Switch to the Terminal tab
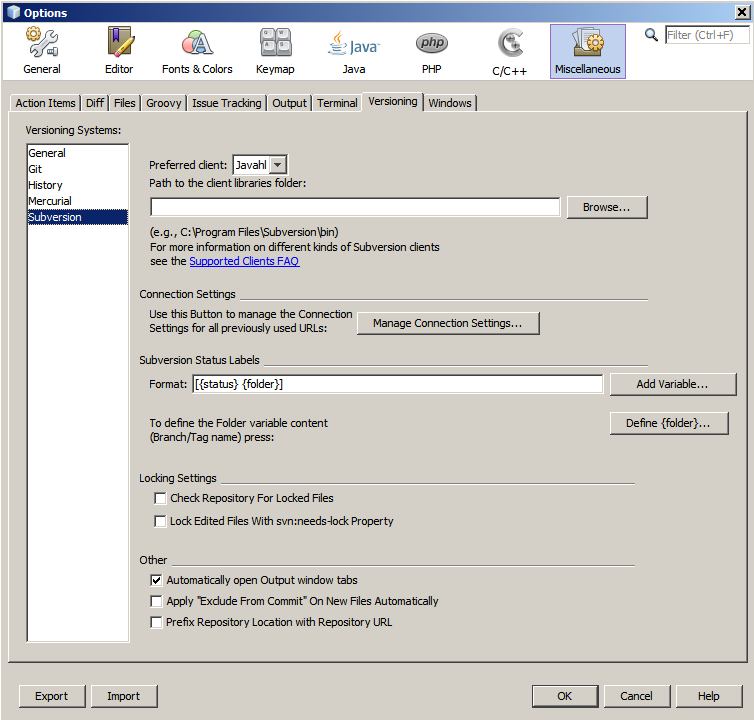The height and width of the screenshot is (720, 754). (x=337, y=103)
